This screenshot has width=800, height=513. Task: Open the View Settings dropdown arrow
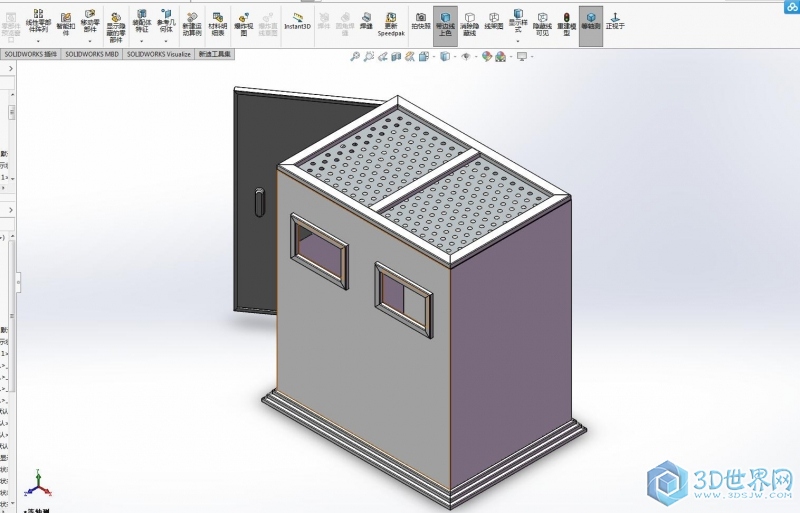point(532,57)
